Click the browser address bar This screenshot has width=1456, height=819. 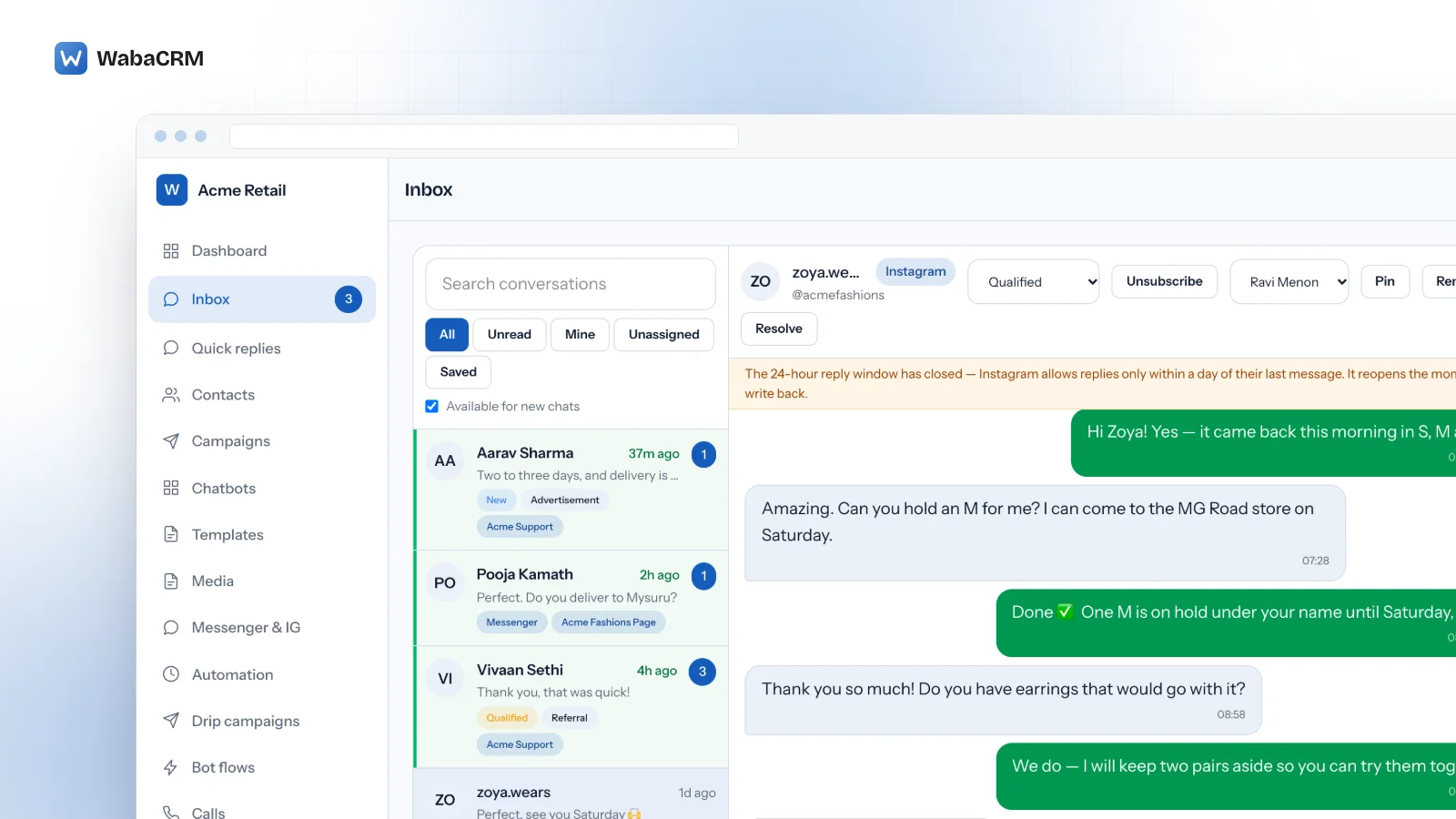tap(484, 136)
